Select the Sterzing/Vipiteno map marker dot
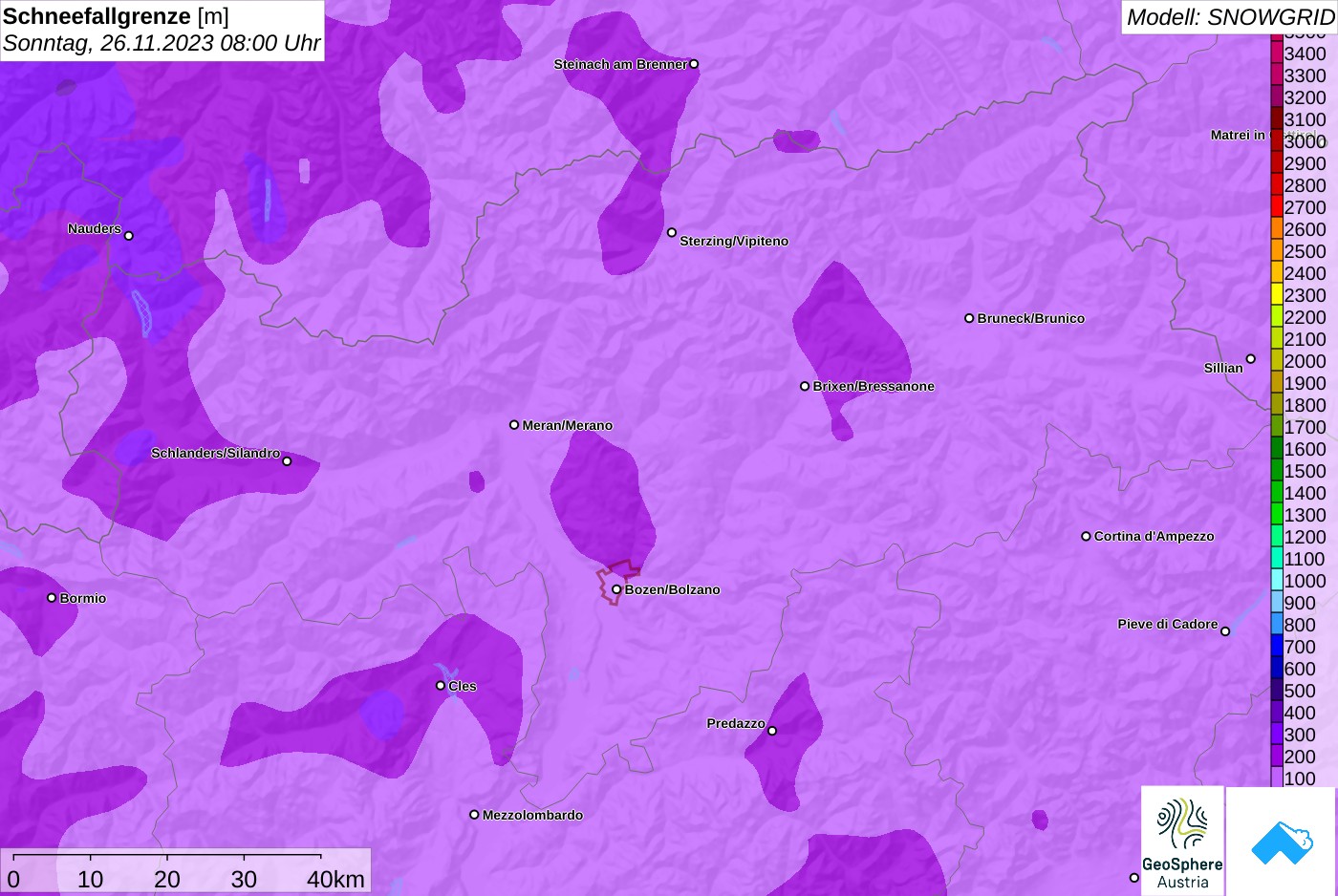The width and height of the screenshot is (1338, 896). (x=672, y=232)
